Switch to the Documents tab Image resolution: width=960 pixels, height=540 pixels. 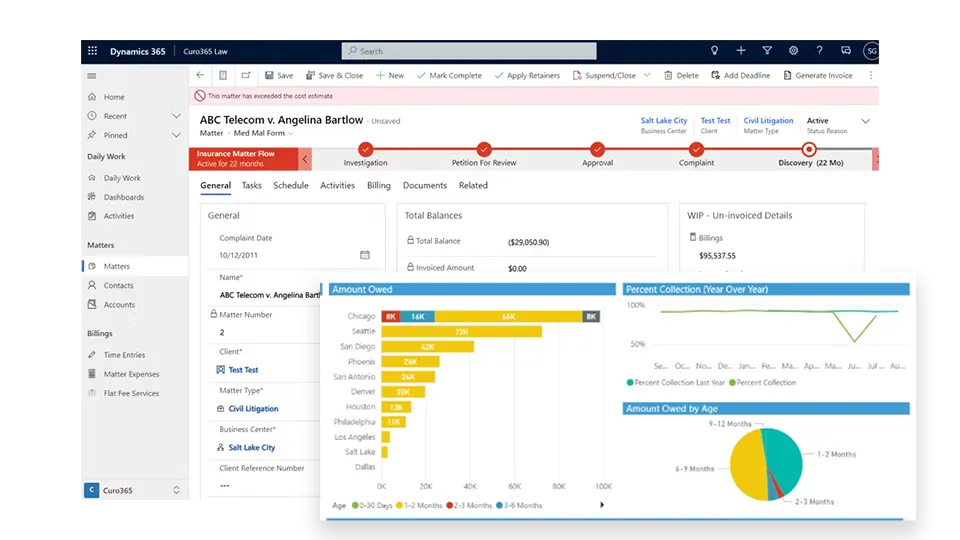(424, 185)
